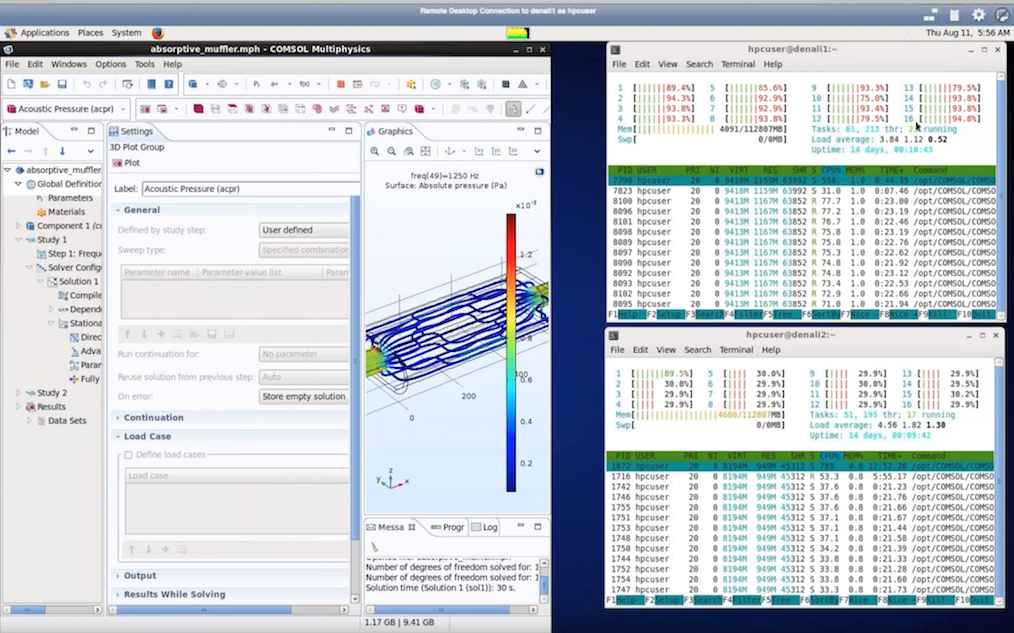Enable the Define load cases checkbox
Viewport: 1014px width, 633px height.
pos(128,455)
